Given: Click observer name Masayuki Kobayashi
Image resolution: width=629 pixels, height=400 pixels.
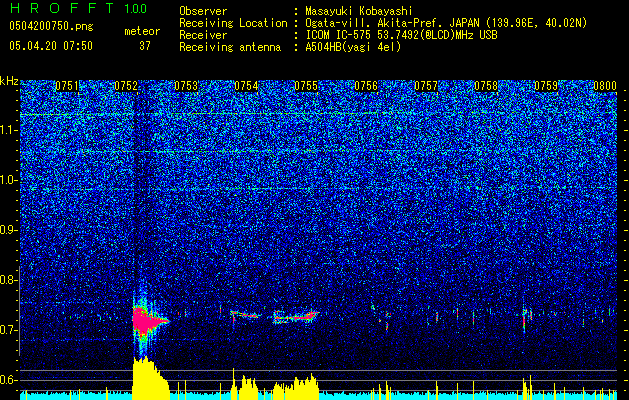Looking at the screenshot, I should coord(358,11).
